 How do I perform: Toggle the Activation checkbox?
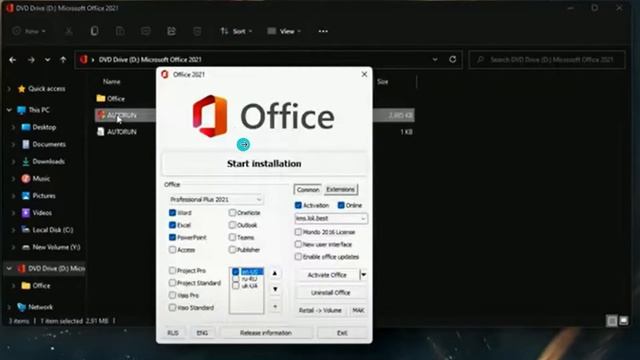coord(298,205)
